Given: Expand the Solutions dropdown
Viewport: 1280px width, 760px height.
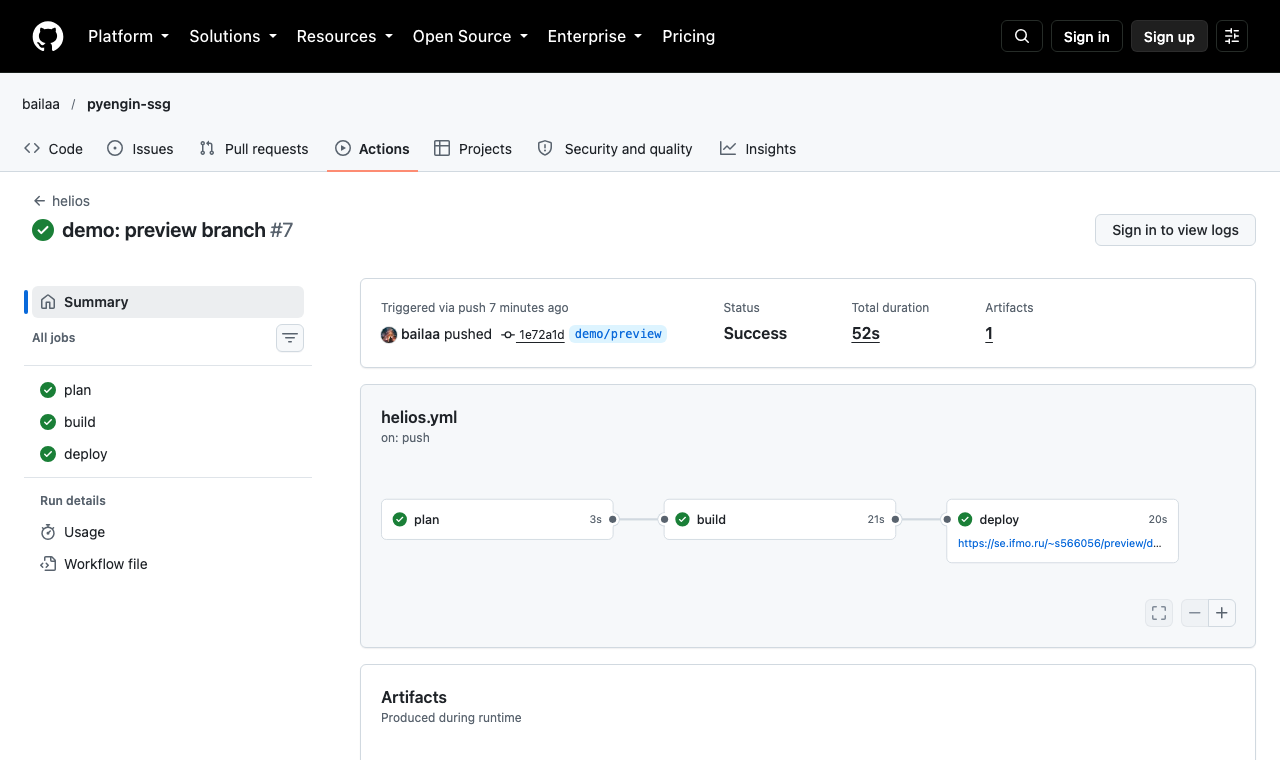Looking at the screenshot, I should click(233, 36).
